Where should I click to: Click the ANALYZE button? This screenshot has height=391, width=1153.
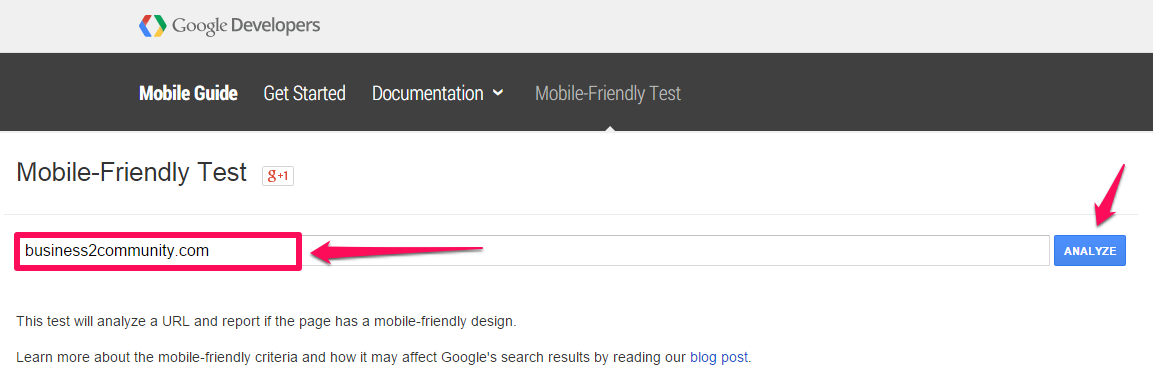coord(1090,251)
